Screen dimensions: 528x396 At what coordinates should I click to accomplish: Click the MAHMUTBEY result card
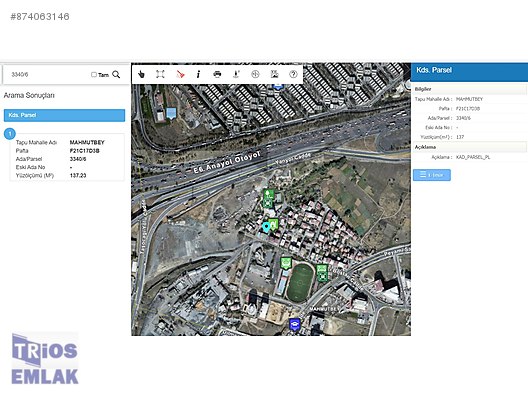67,157
